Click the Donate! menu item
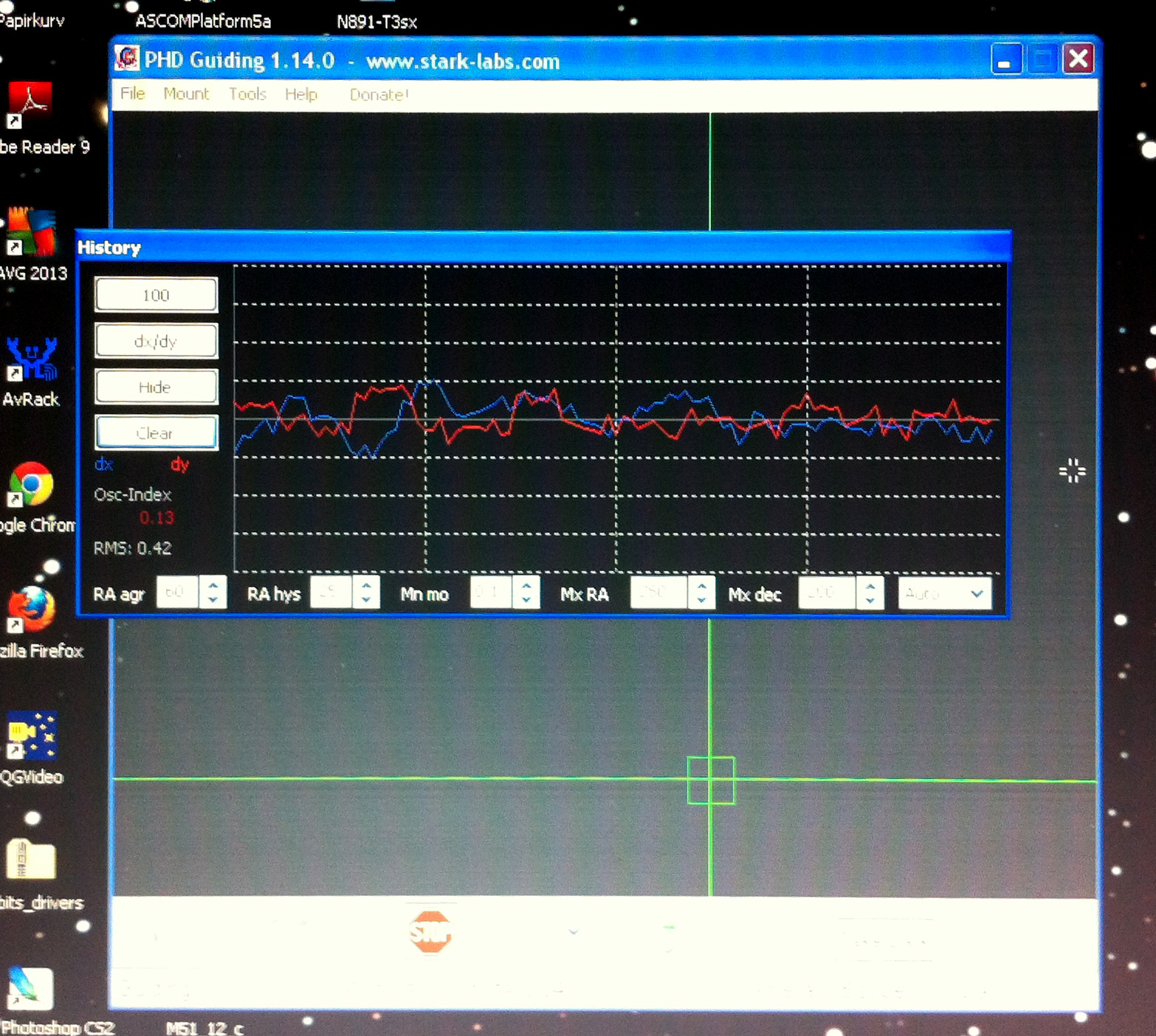Screen dimensions: 1156x1036 pos(379,94)
